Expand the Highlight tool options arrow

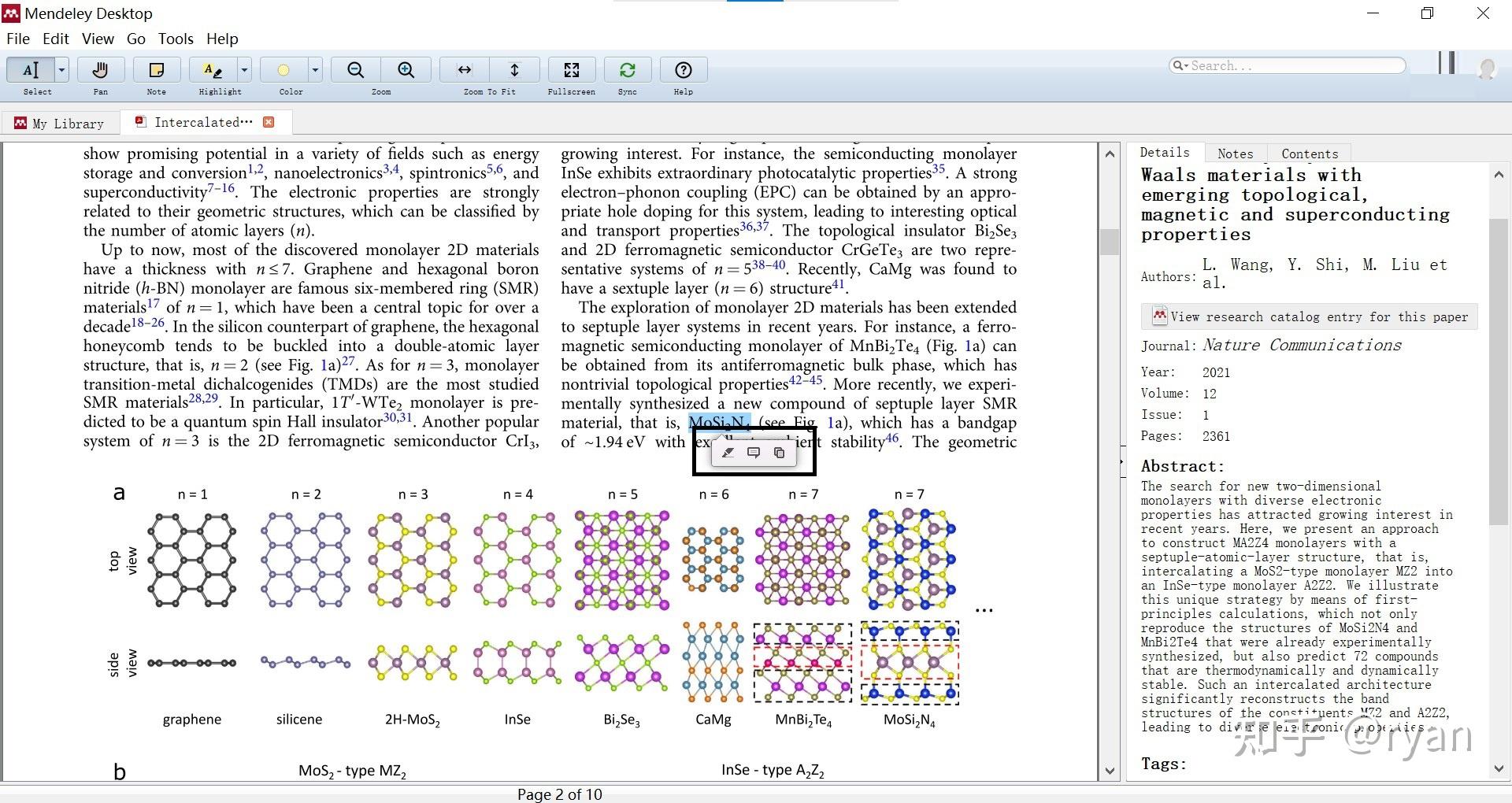244,70
